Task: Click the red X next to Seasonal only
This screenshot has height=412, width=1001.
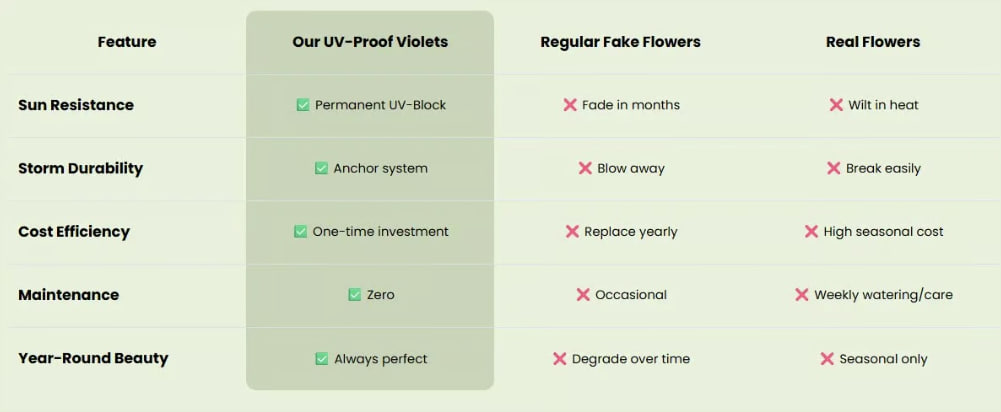Action: tap(827, 358)
